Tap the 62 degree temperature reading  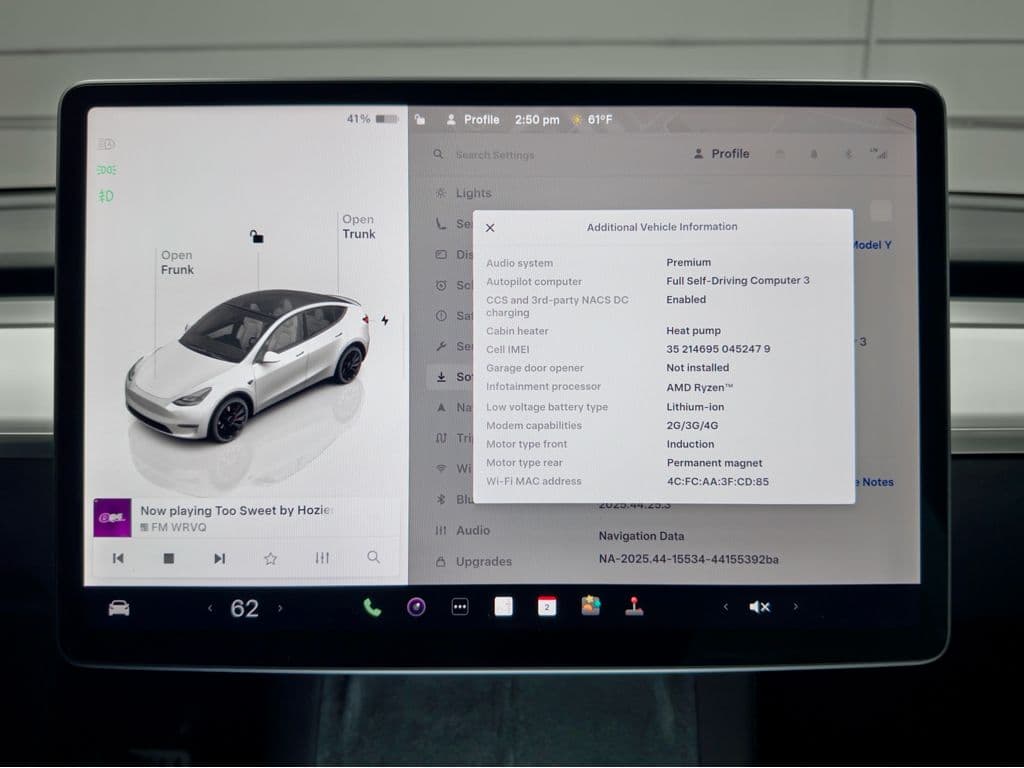point(244,608)
